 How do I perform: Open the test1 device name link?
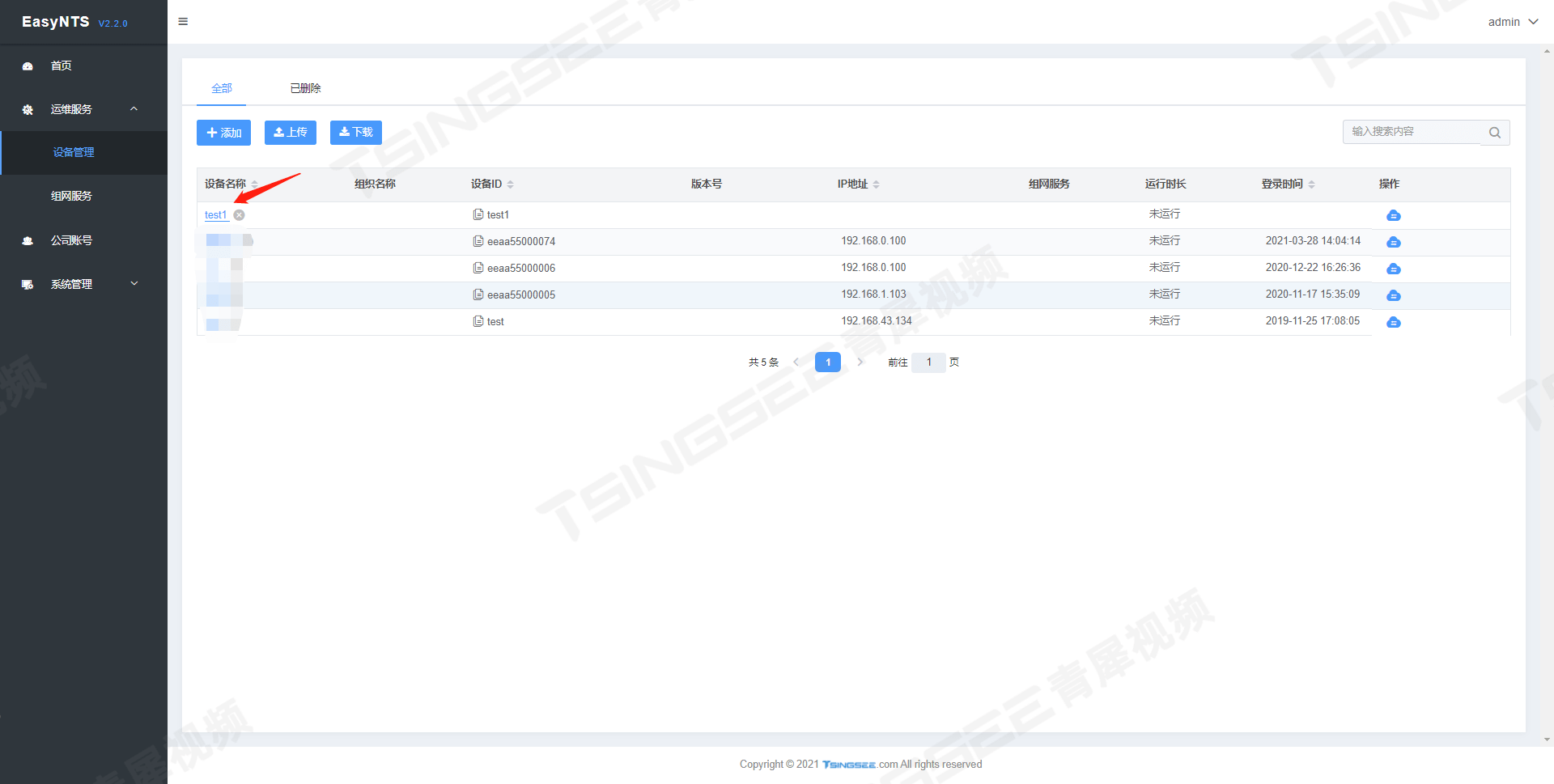click(216, 215)
